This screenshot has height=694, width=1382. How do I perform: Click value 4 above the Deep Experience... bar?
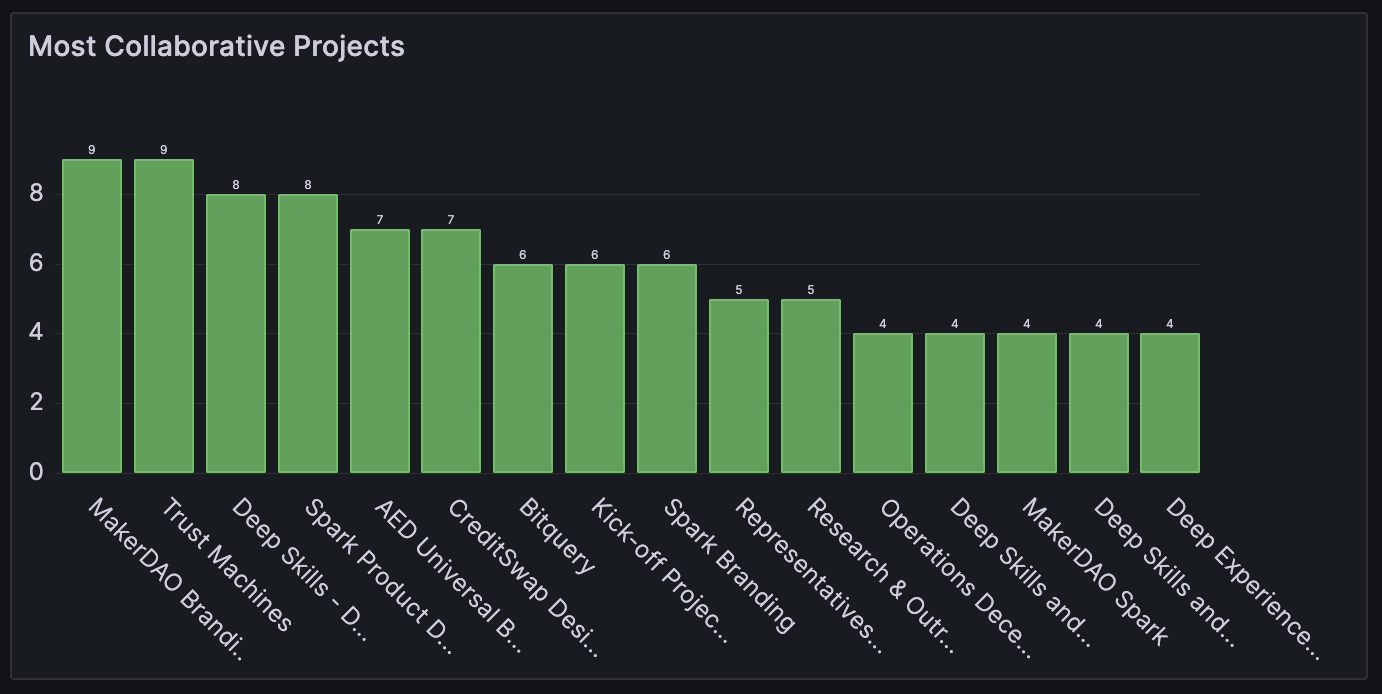1170,324
